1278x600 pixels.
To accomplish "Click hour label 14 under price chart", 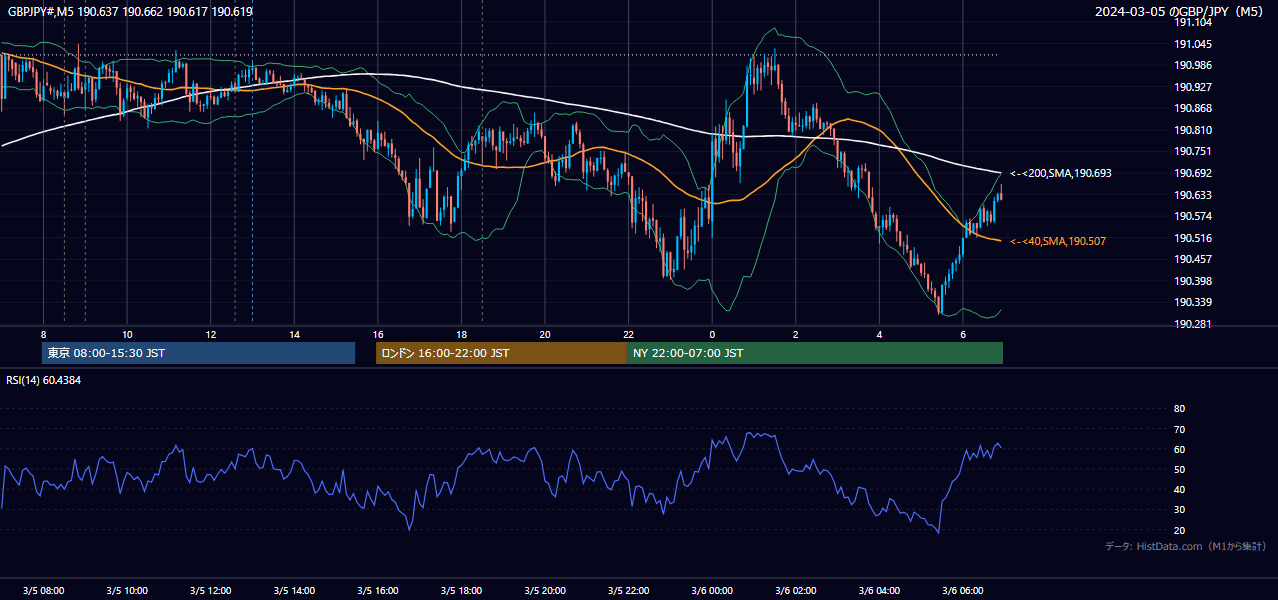I will click(x=294, y=334).
